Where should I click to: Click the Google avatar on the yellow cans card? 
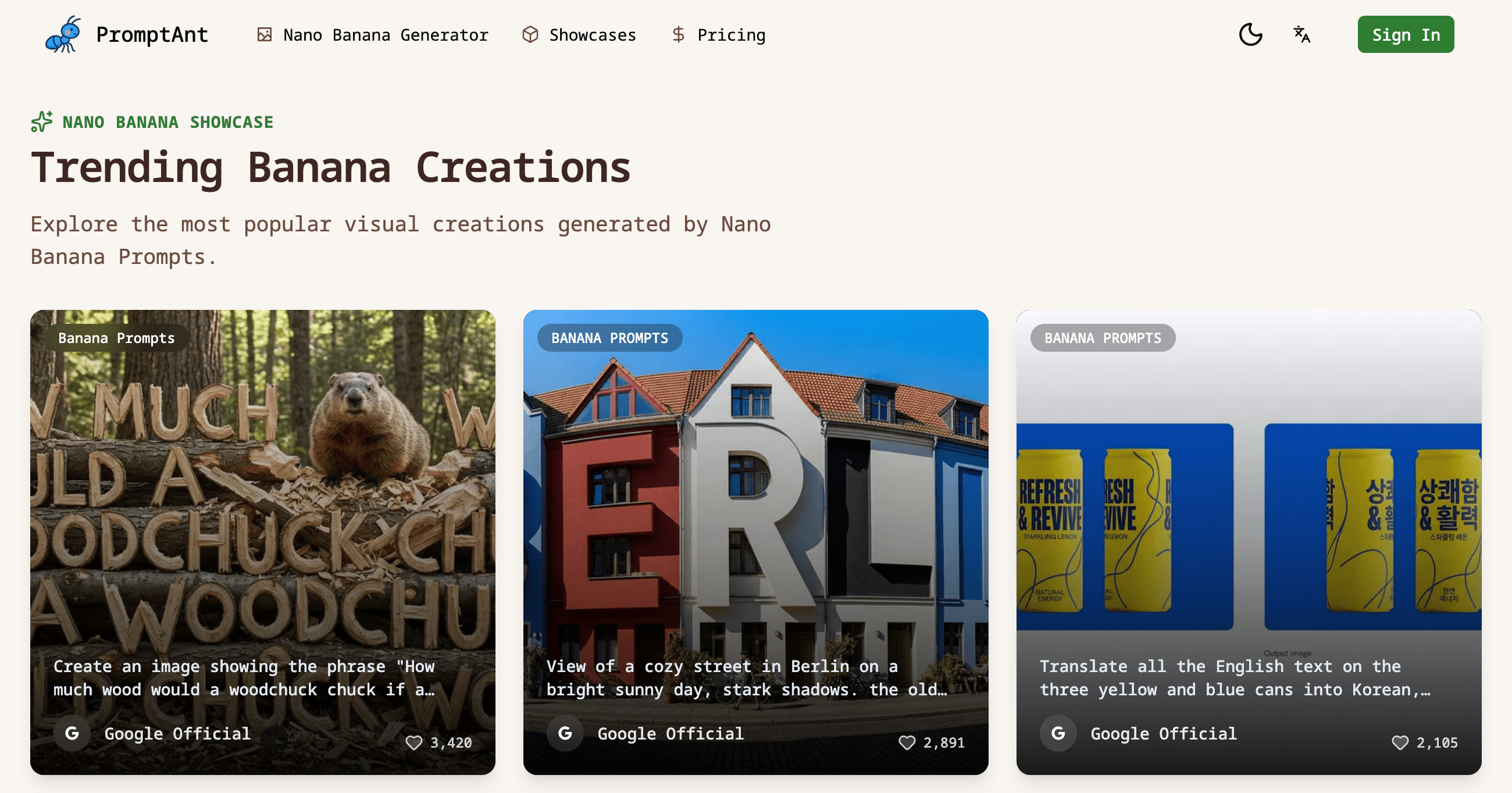click(x=1058, y=733)
